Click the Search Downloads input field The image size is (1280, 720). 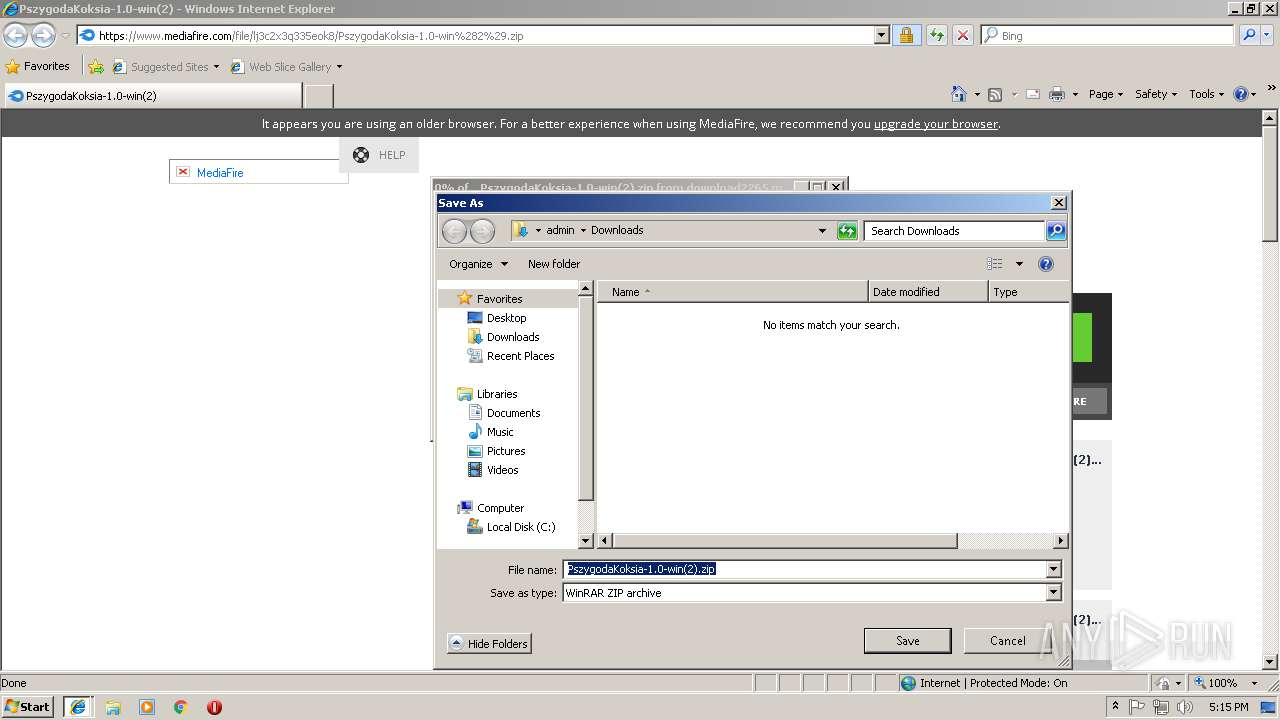point(954,231)
